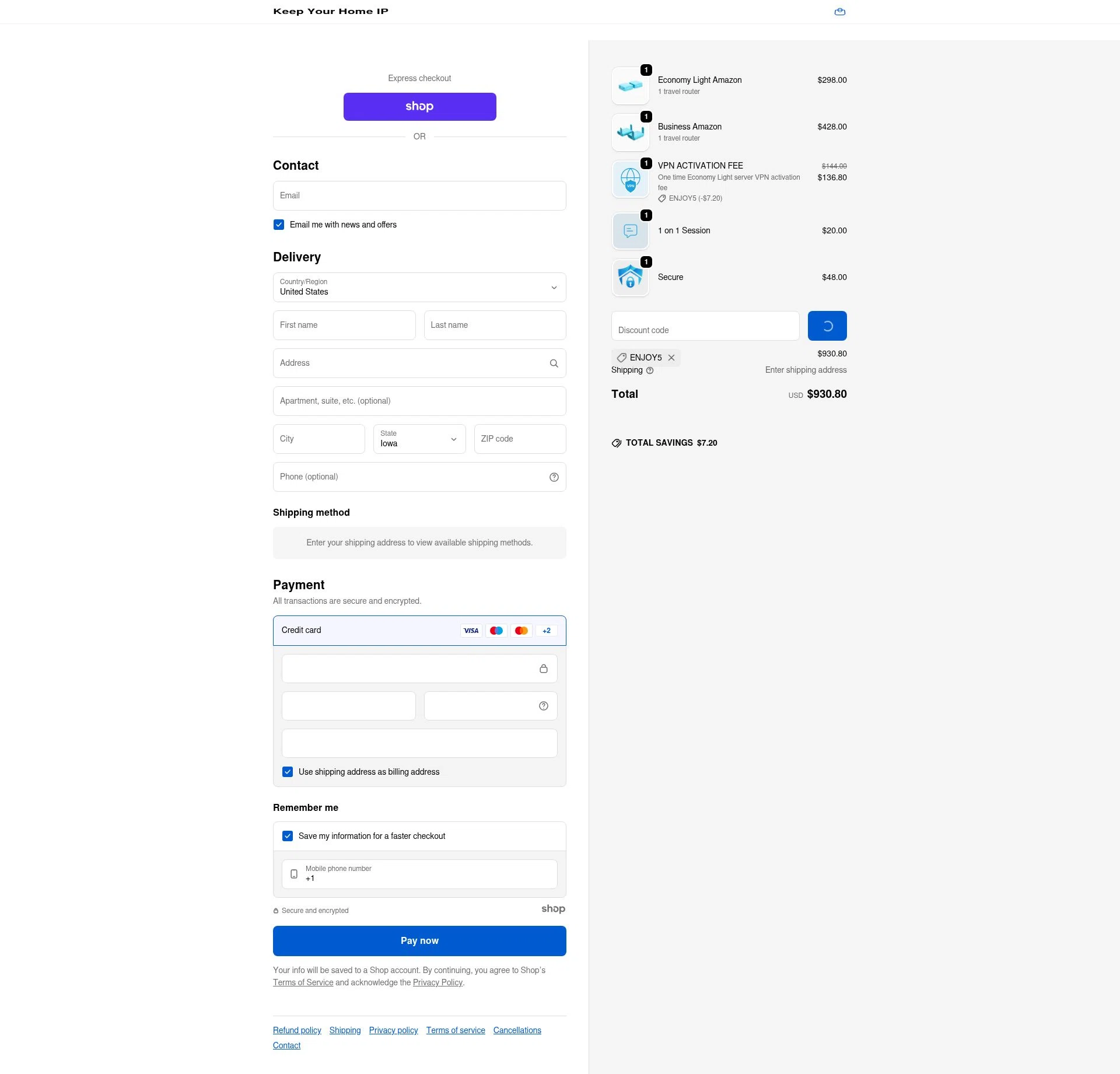Open the Terms of Service link
Screen dimensions: 1120x1074
pos(303,982)
